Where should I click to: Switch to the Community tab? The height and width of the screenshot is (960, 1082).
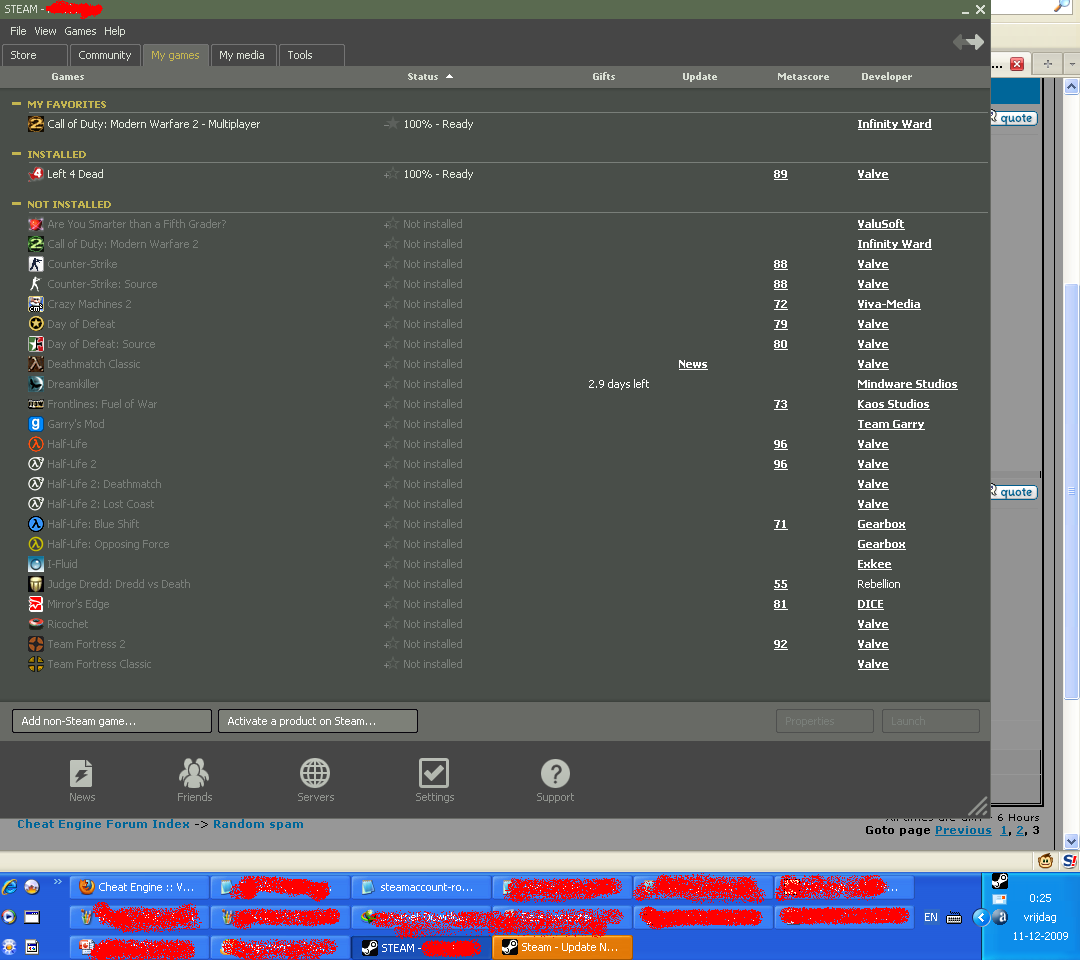(105, 55)
